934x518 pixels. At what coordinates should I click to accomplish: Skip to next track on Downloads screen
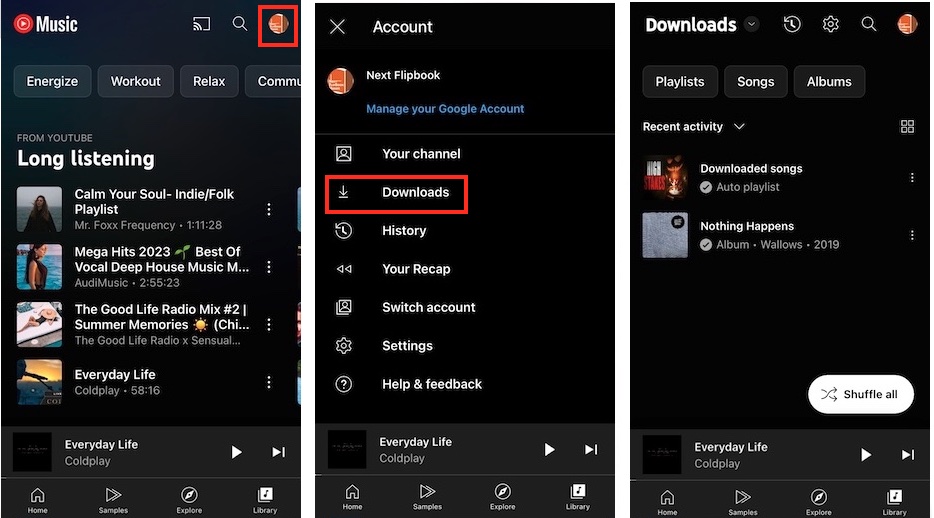[x=907, y=455]
